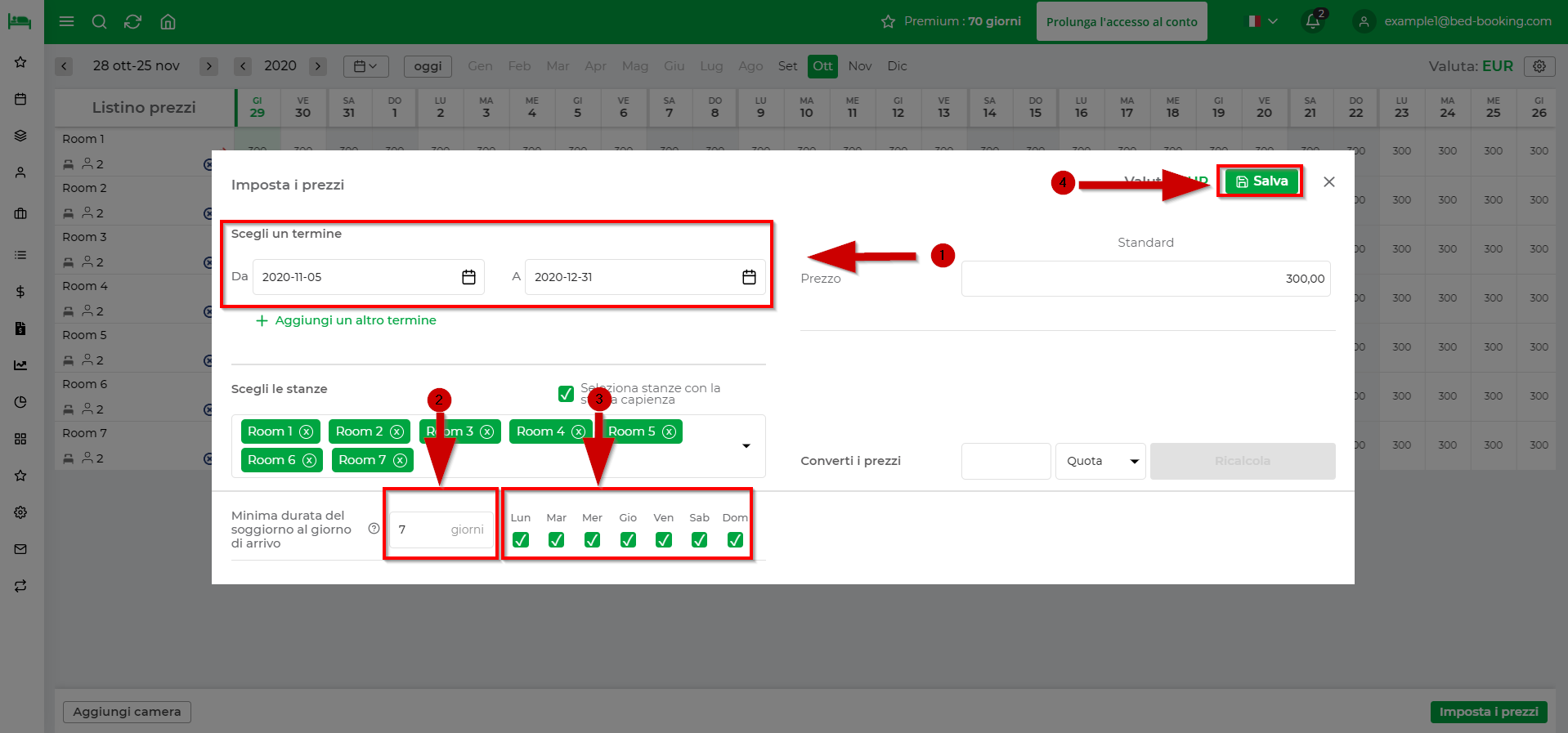Viewport: 1568px width, 733px height.
Task: Go to next year arrow
Action: tap(319, 66)
